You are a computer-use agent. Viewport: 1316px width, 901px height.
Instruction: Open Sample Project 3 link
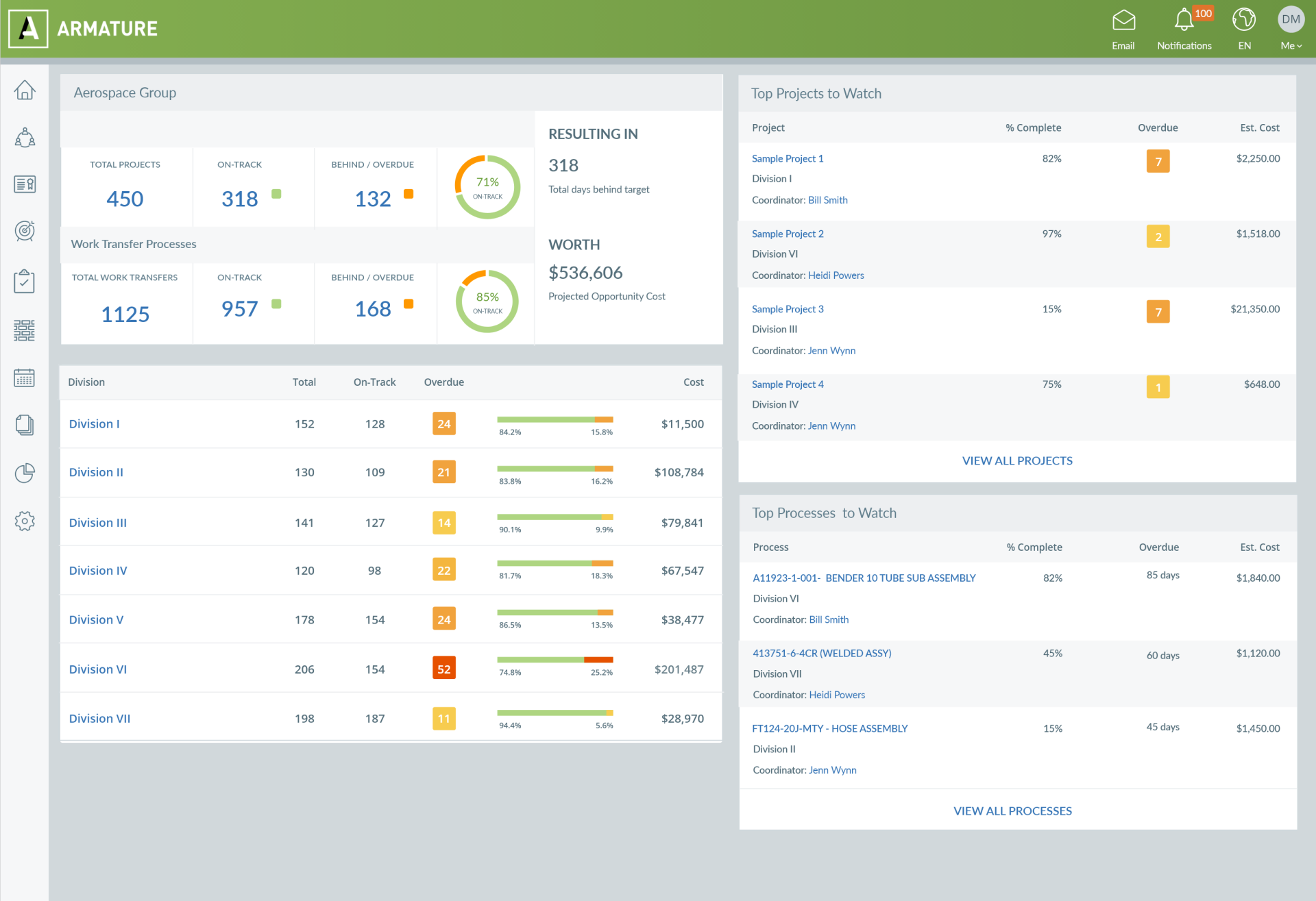tap(788, 309)
